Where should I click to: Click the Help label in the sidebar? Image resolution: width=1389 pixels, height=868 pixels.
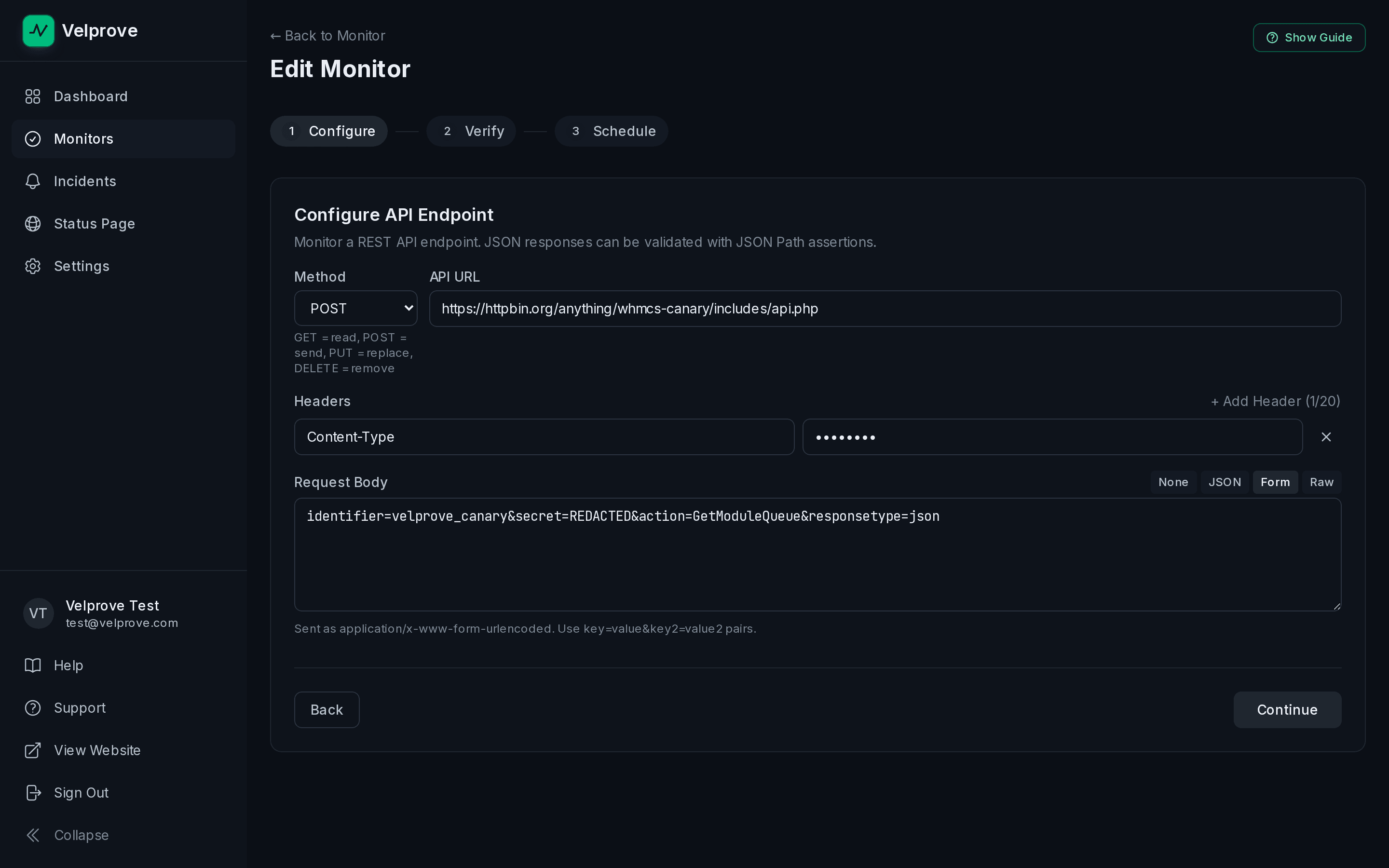(68, 665)
